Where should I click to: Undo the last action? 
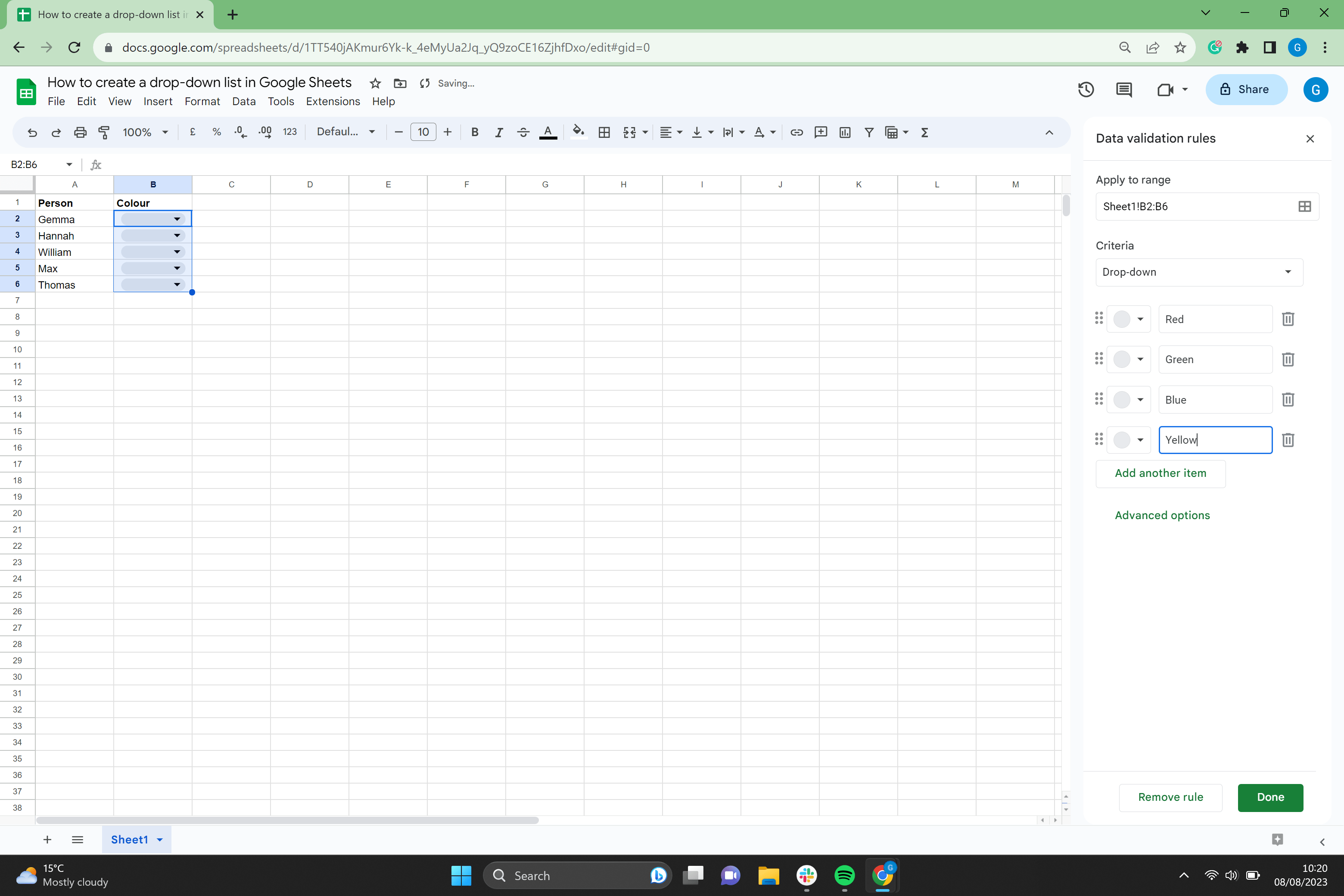coord(32,132)
